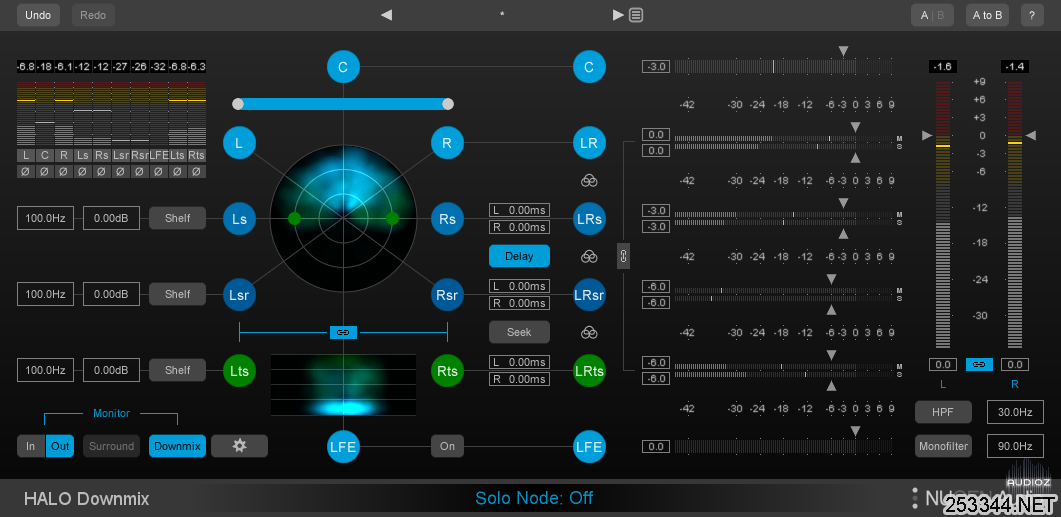Screen dimensions: 1061x517
Task: Click the overlapping-circles icon below LRsr
Action: (589, 332)
